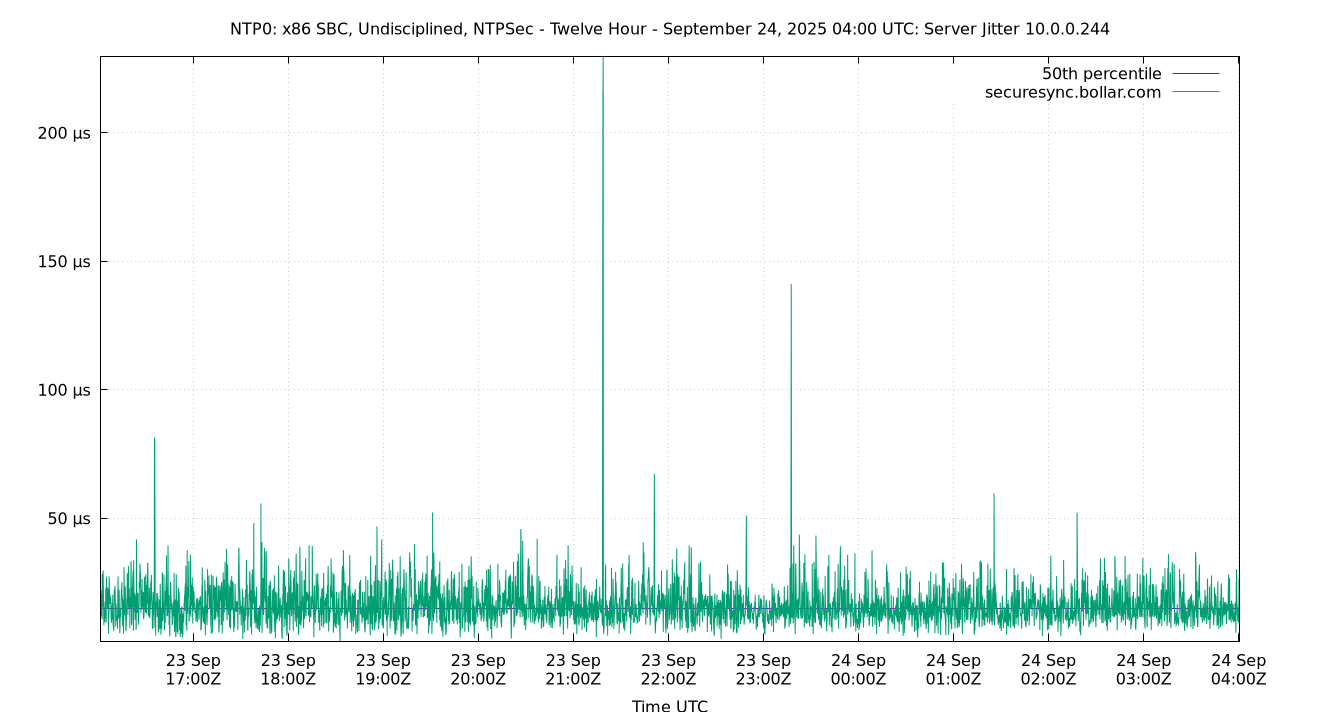Viewport: 1340px width, 720px height.
Task: Click the "24 Sep 04:00Z" tick label
Action: tap(1237, 668)
